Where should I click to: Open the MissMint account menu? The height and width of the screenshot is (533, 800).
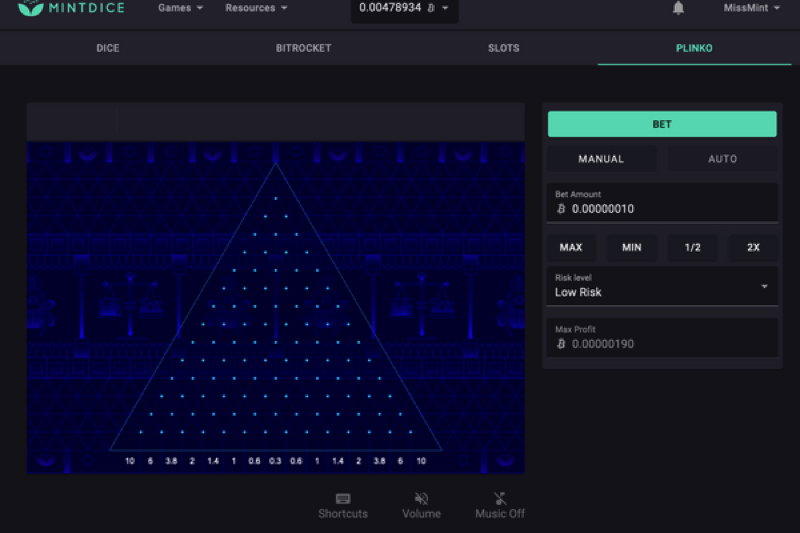click(x=752, y=8)
